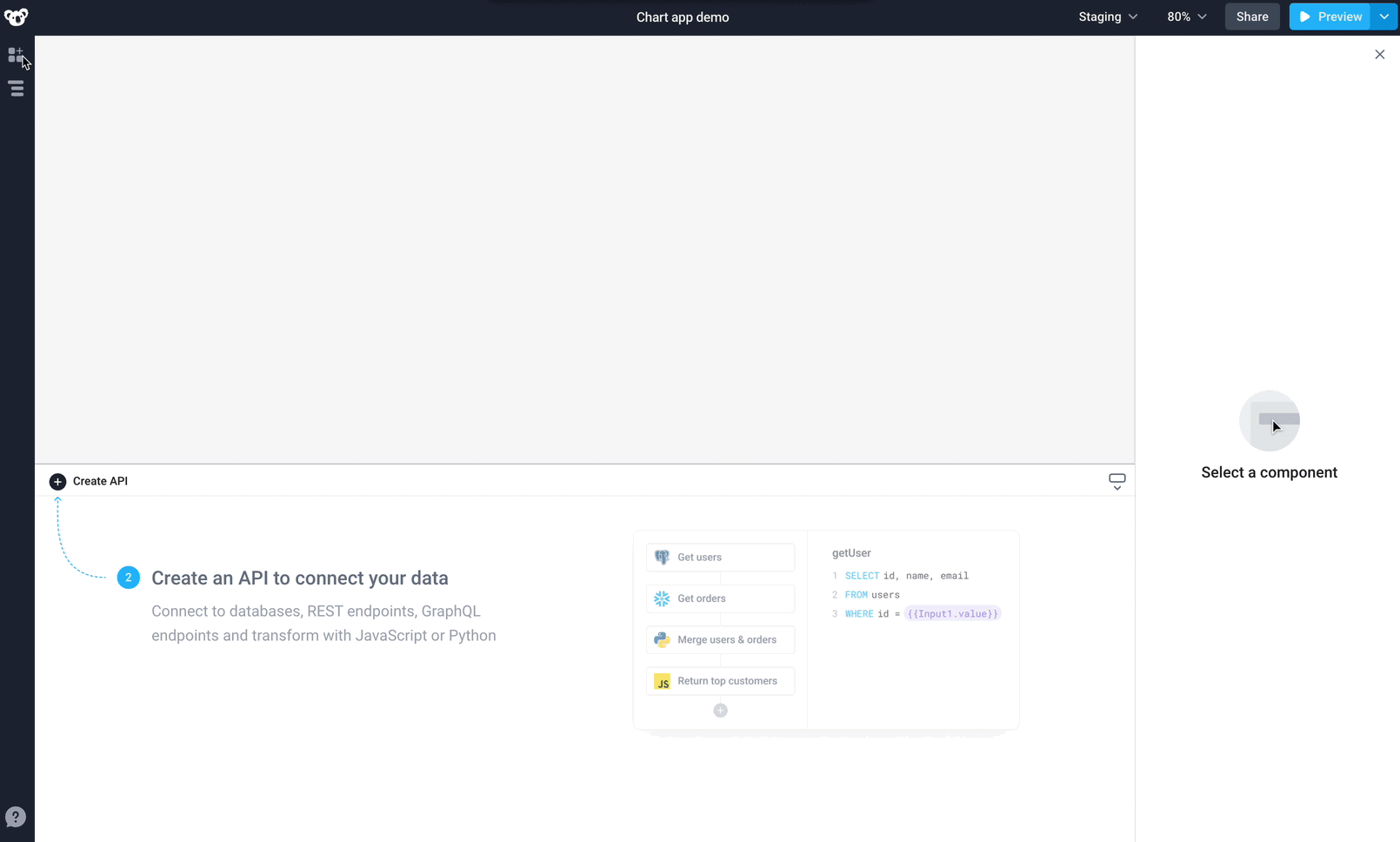Start Preview mode

point(1329,17)
